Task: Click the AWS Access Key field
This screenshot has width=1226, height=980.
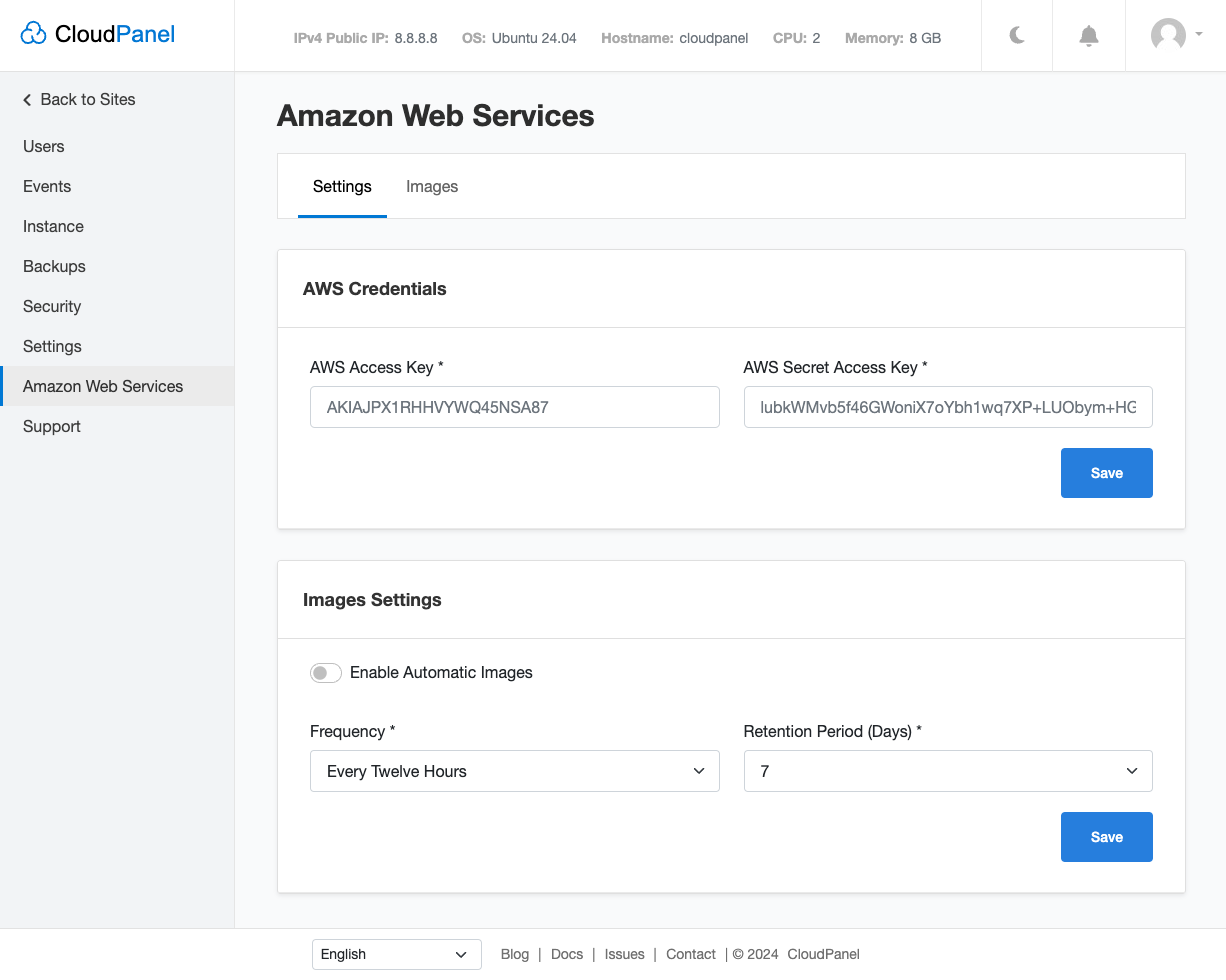Action: [514, 407]
